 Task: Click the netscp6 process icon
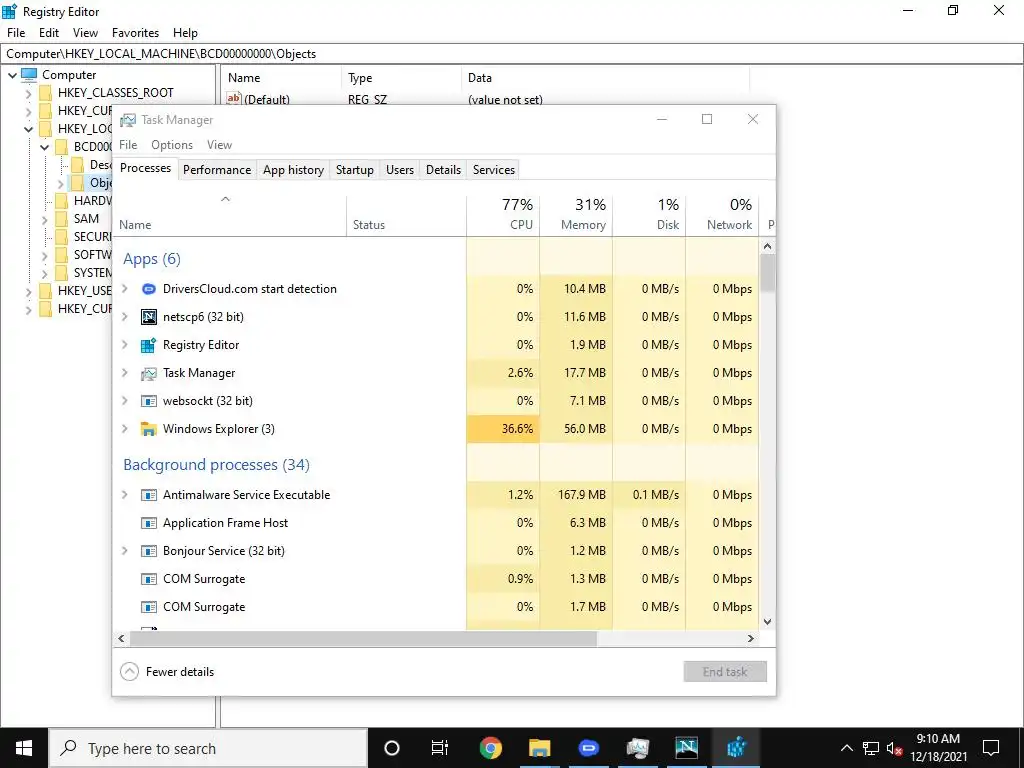click(x=149, y=317)
